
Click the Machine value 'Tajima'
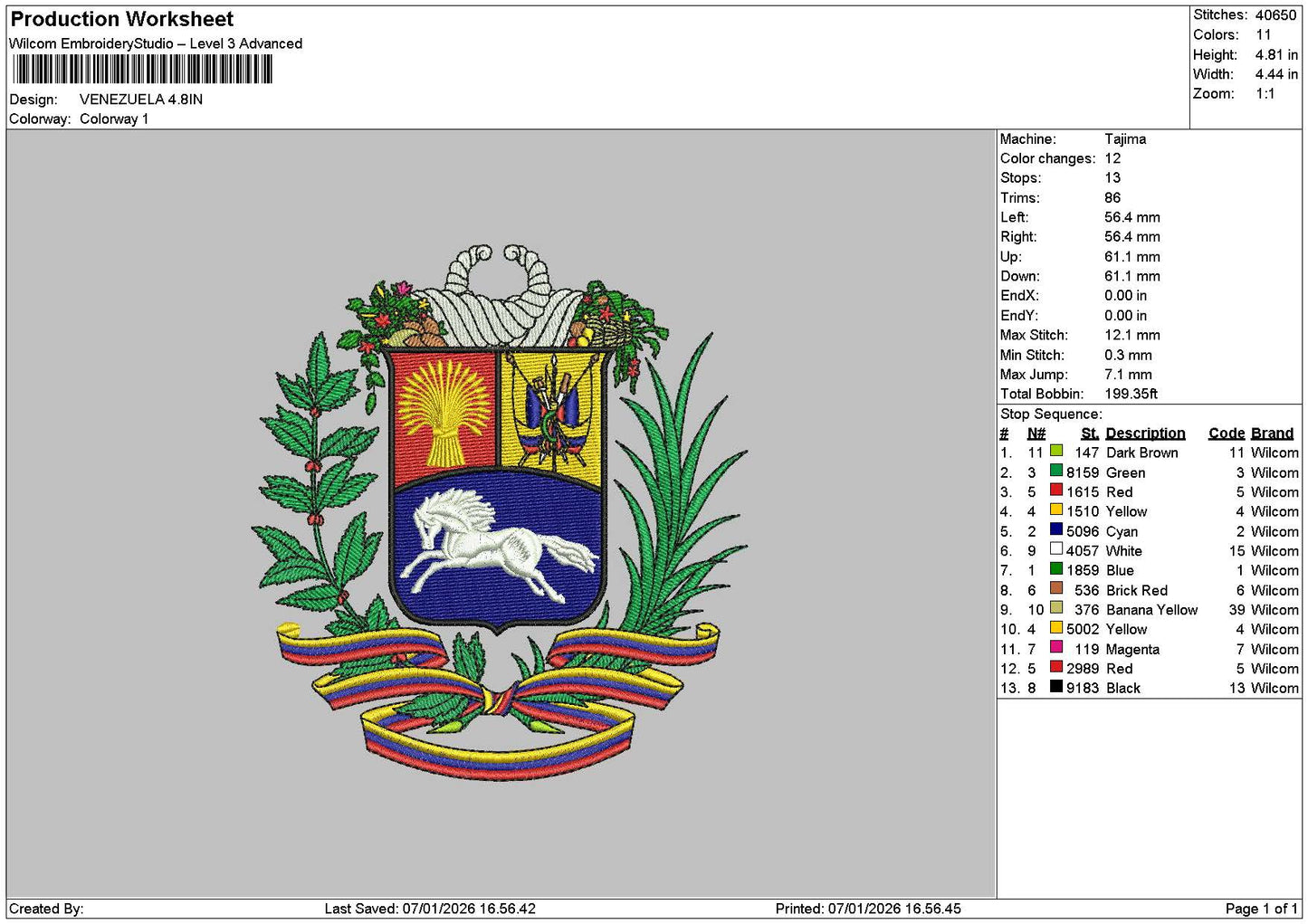click(x=1125, y=139)
